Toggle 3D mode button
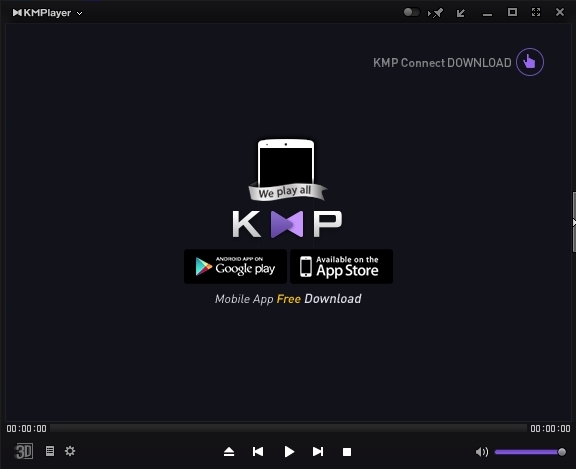576x469 pixels. [24, 451]
